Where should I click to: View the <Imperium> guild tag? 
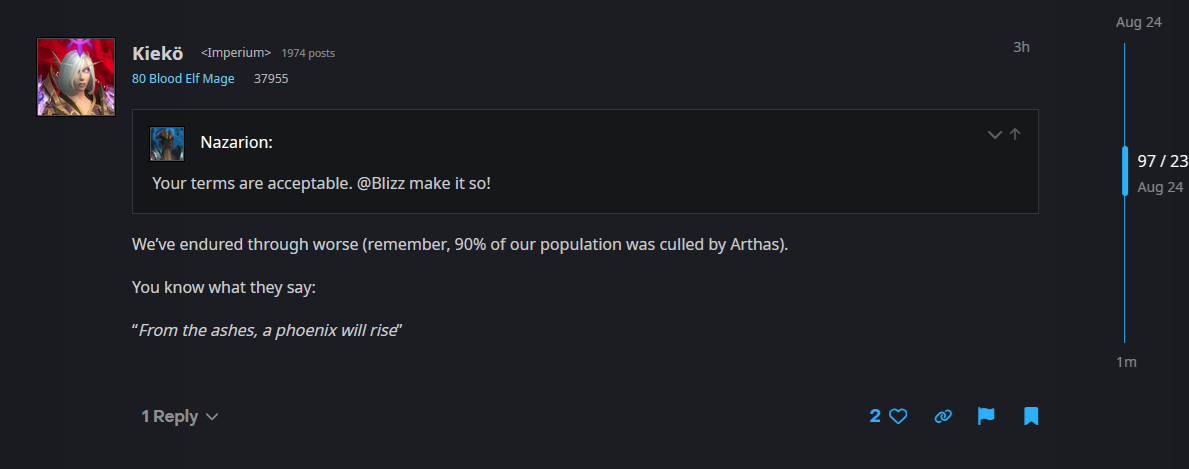coord(236,52)
